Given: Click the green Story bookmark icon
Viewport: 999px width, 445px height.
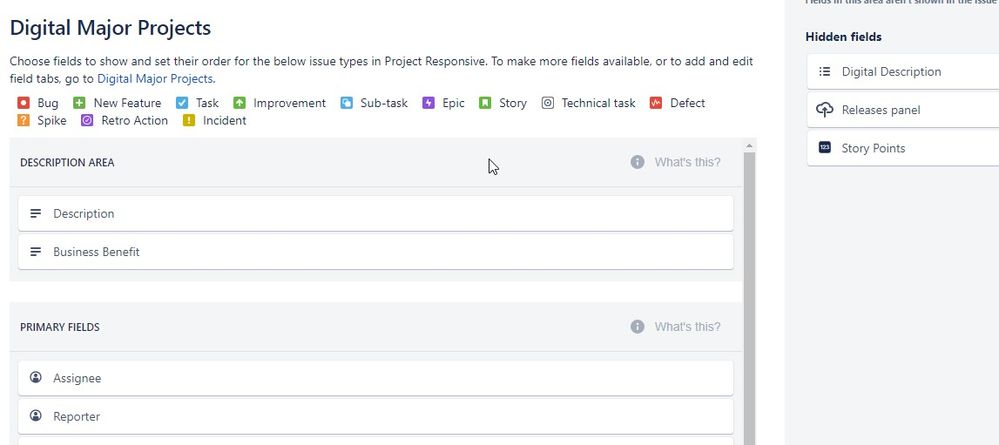Looking at the screenshot, I should click(485, 103).
